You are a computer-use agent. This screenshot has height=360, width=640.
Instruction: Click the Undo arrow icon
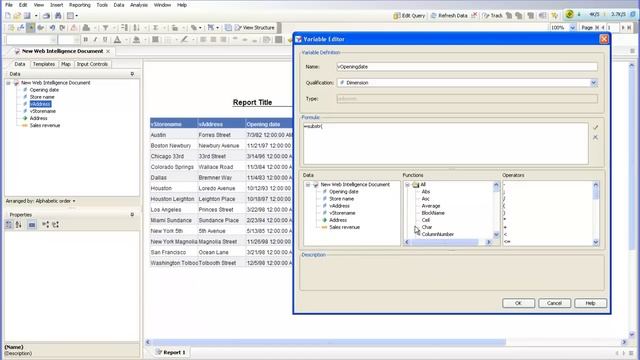coord(52,28)
